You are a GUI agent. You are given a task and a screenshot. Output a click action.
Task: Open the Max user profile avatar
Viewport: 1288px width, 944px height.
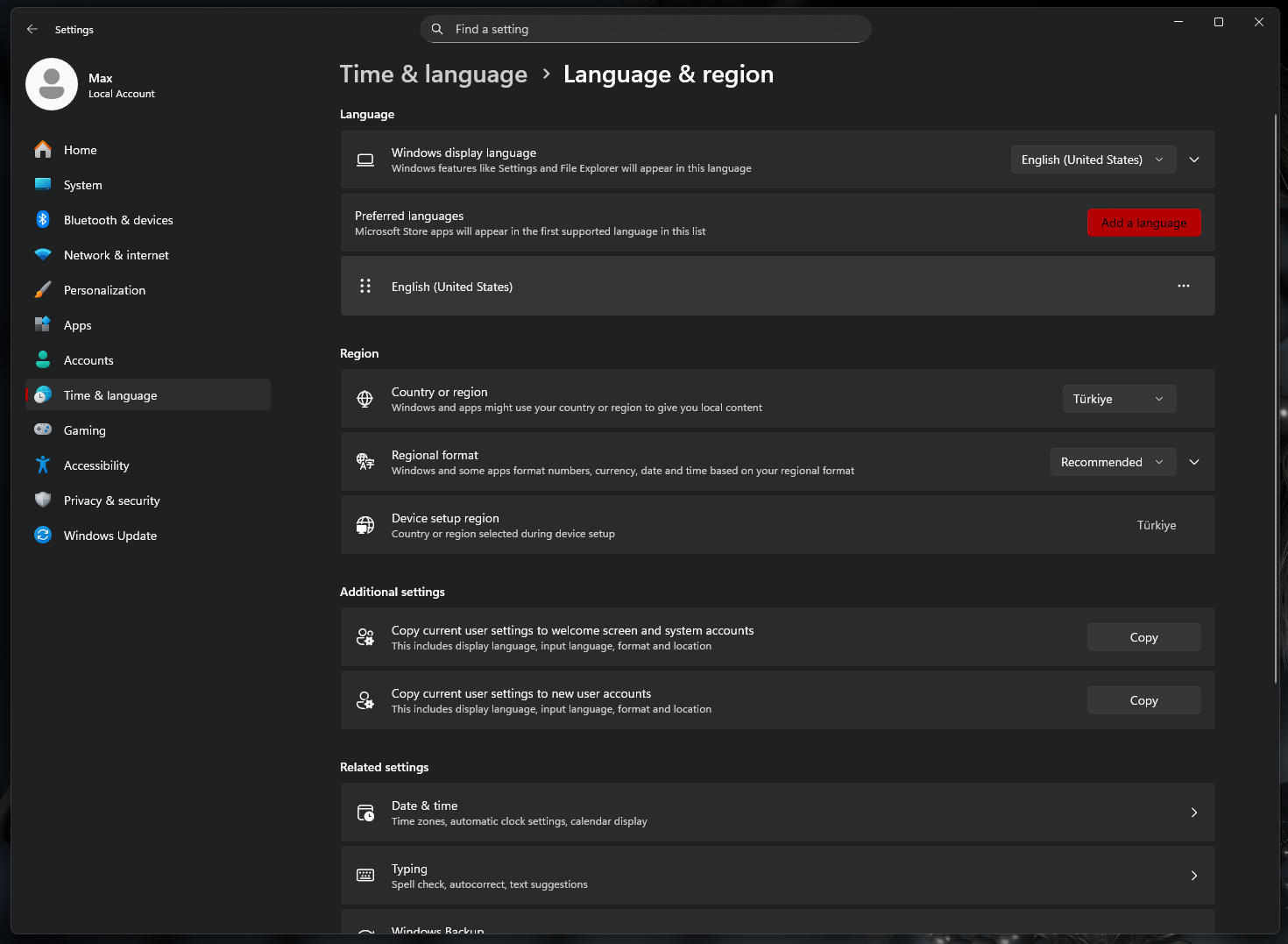tap(52, 84)
